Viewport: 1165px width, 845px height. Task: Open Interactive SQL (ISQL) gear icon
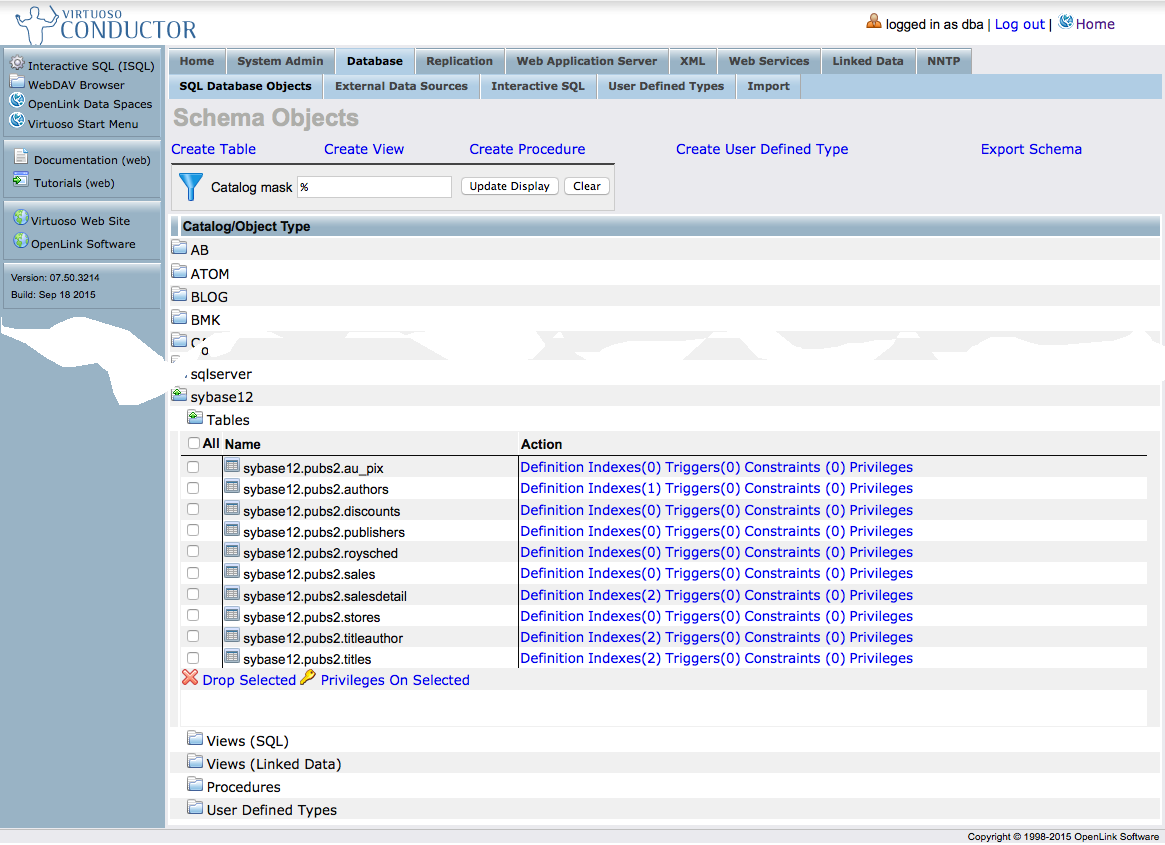coord(17,63)
